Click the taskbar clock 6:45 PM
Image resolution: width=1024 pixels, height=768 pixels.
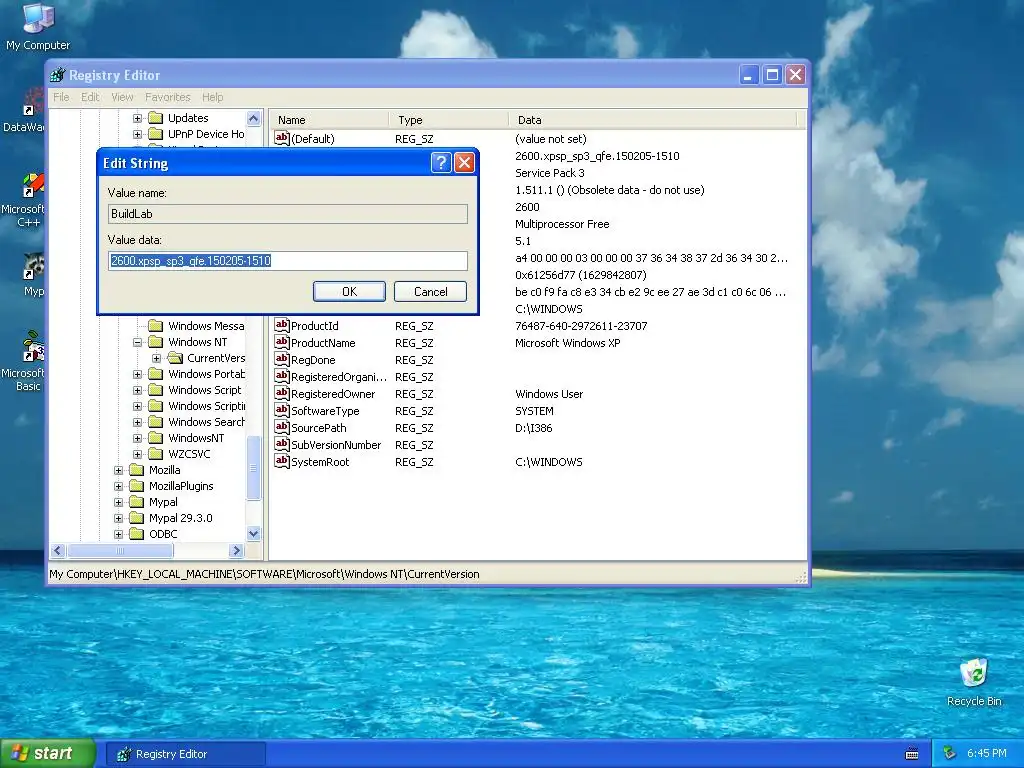click(987, 753)
